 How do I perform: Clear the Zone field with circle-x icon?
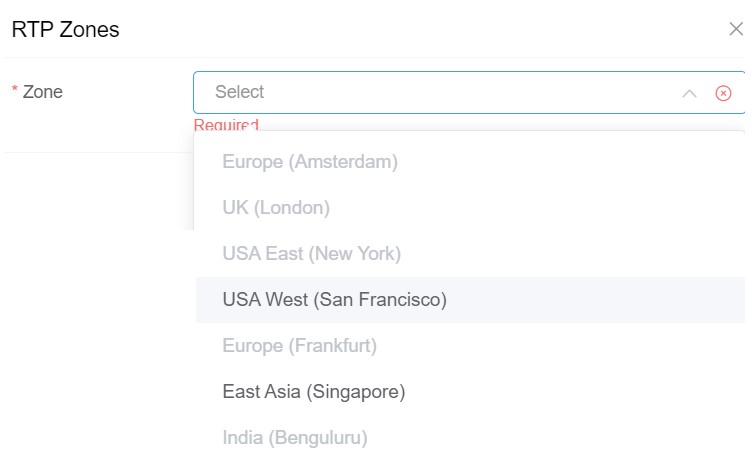click(723, 93)
